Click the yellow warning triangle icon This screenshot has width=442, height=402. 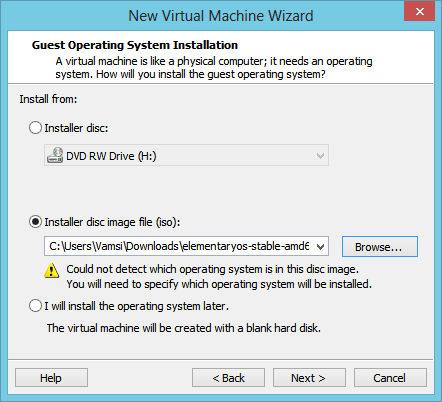pos(52,270)
